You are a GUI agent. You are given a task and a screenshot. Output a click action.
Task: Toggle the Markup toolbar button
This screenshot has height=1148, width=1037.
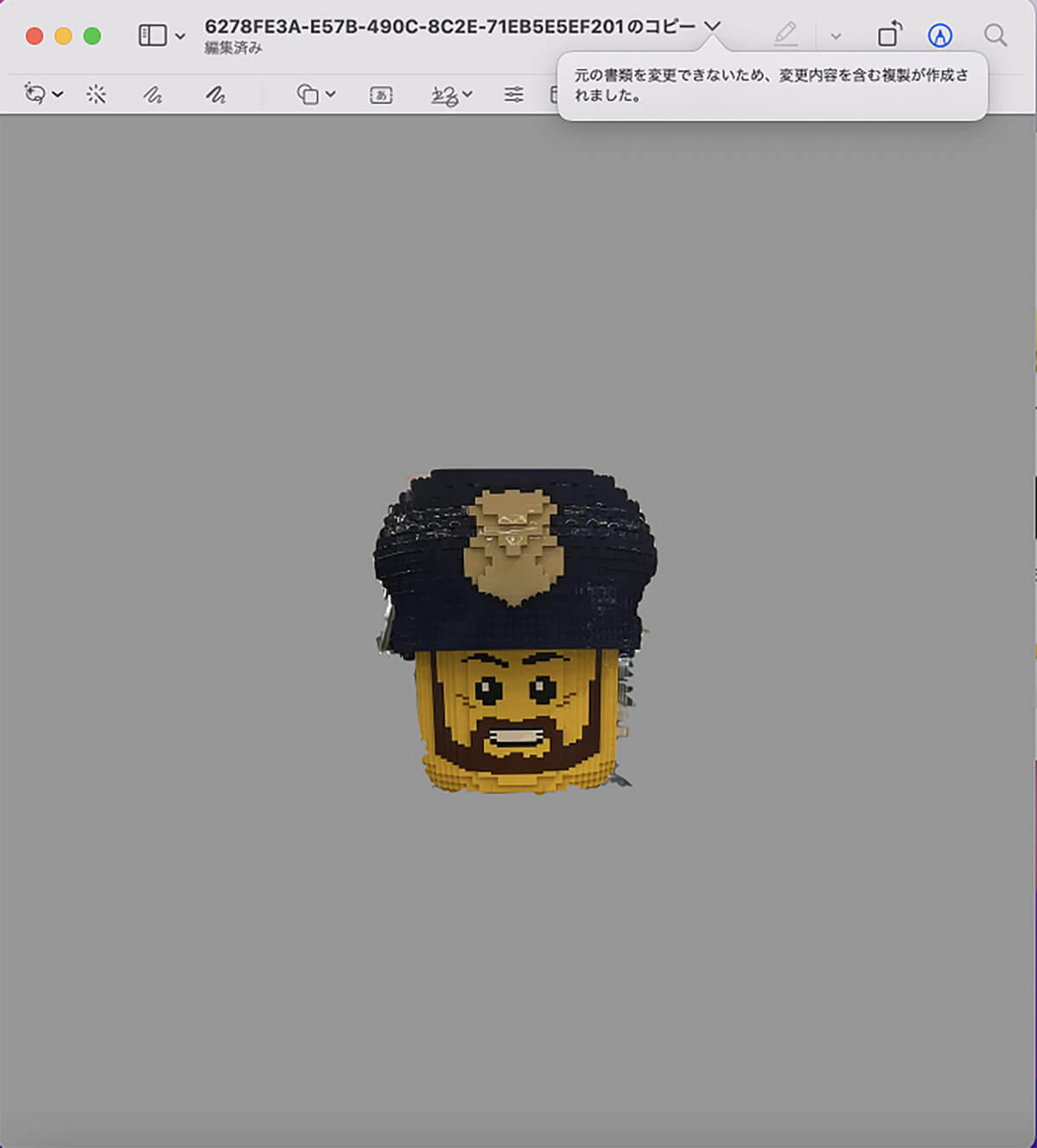tap(940, 35)
